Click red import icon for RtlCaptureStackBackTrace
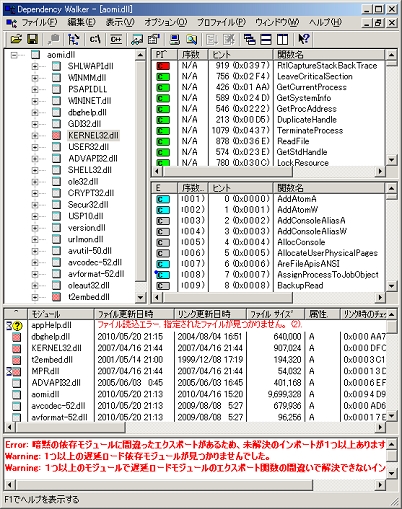Screen dimensions: 402x509 tap(163, 66)
